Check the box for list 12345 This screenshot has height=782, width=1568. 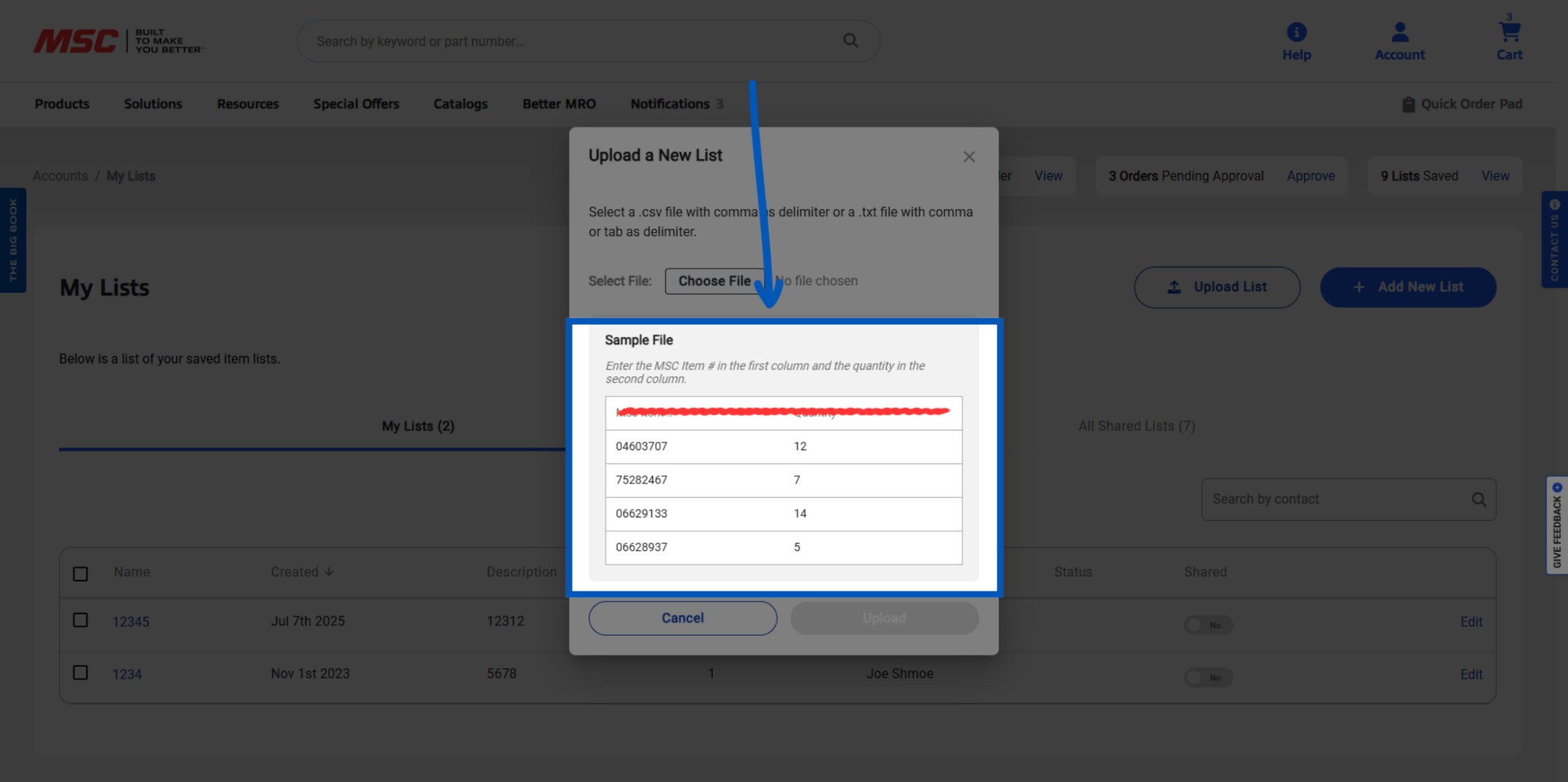pos(80,620)
